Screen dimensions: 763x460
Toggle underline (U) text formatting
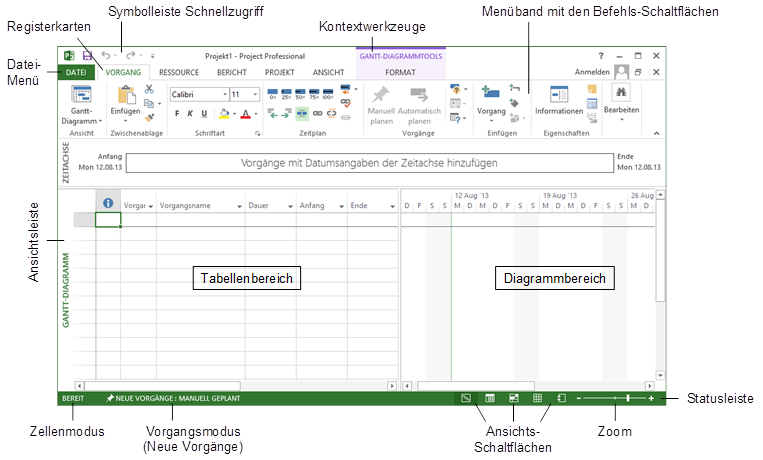pyautogui.click(x=205, y=113)
